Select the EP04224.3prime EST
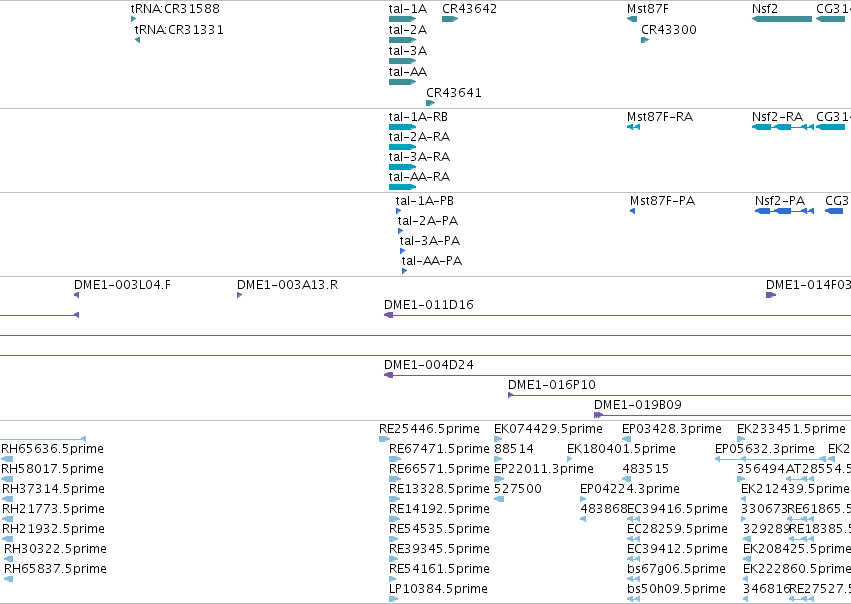Image resolution: width=851 pixels, height=604 pixels. point(583,500)
